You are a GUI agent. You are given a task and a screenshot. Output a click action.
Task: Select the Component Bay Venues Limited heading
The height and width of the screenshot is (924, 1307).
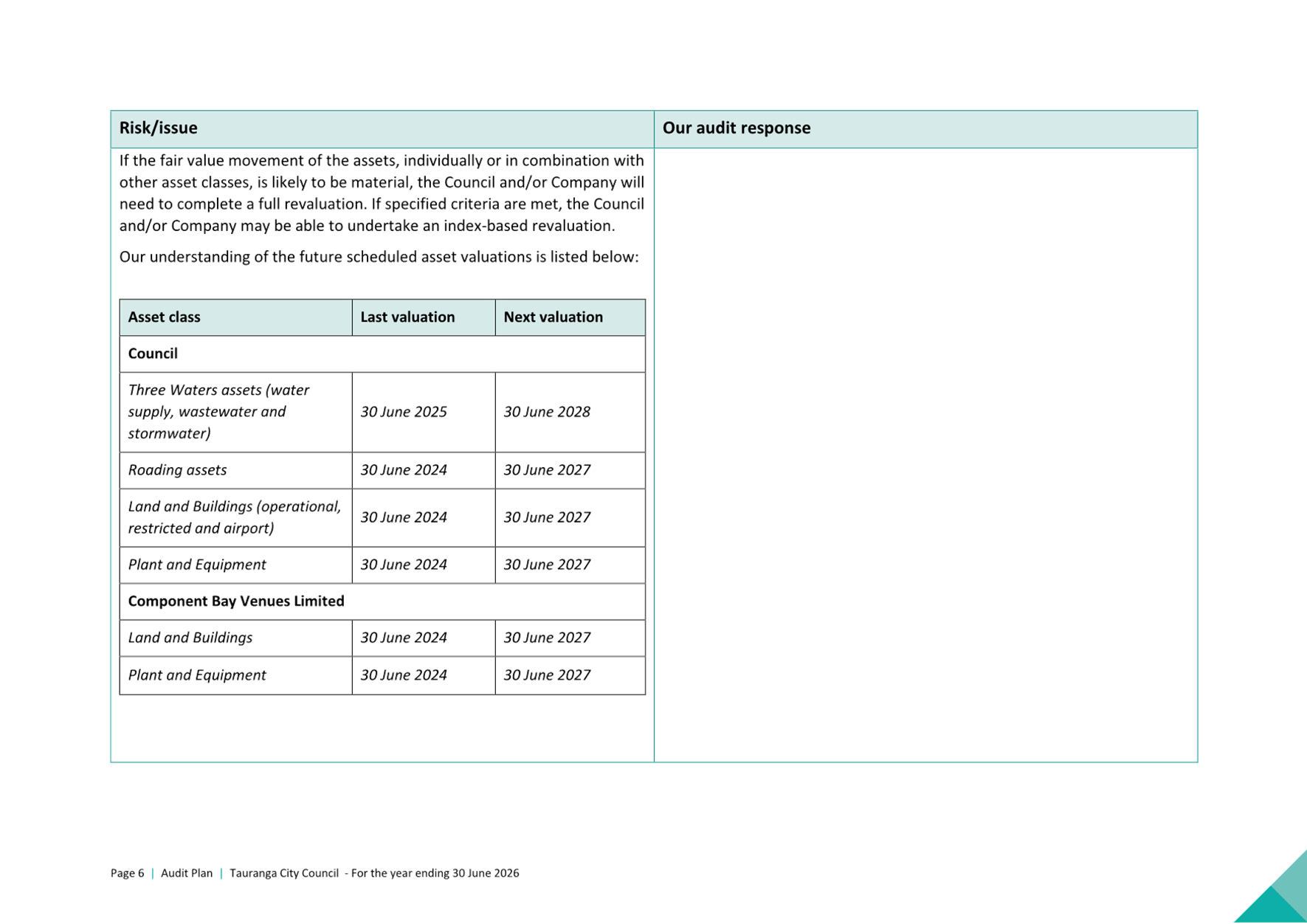[x=236, y=601]
